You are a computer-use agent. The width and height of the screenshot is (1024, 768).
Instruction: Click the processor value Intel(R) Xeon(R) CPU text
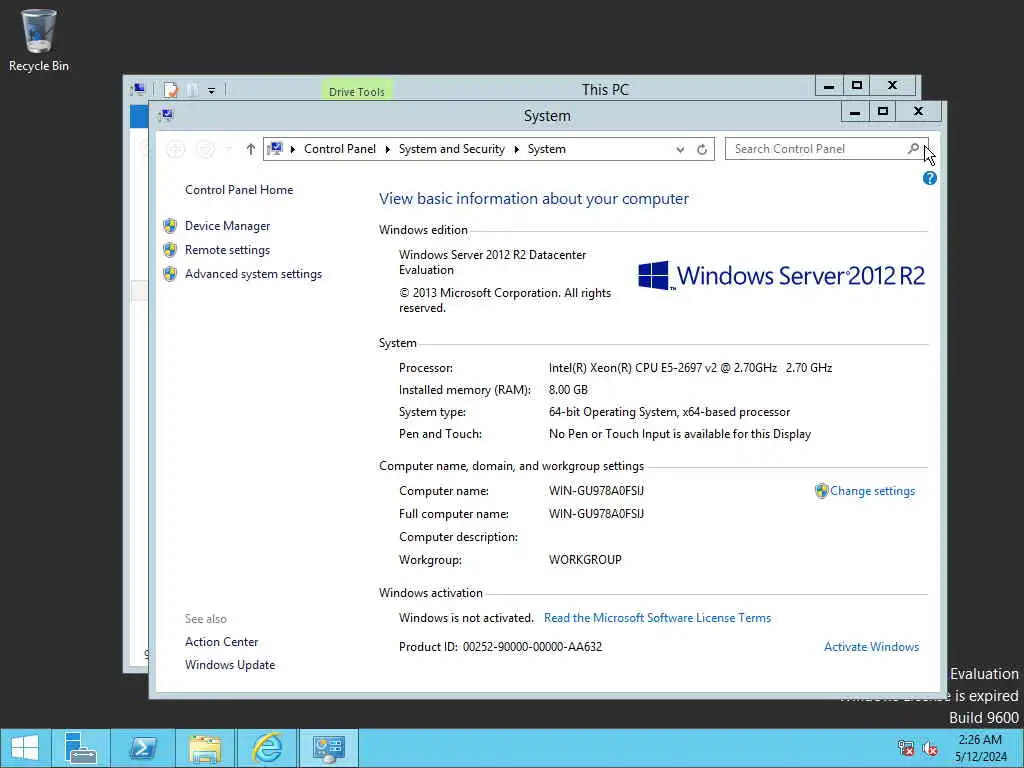click(x=690, y=368)
